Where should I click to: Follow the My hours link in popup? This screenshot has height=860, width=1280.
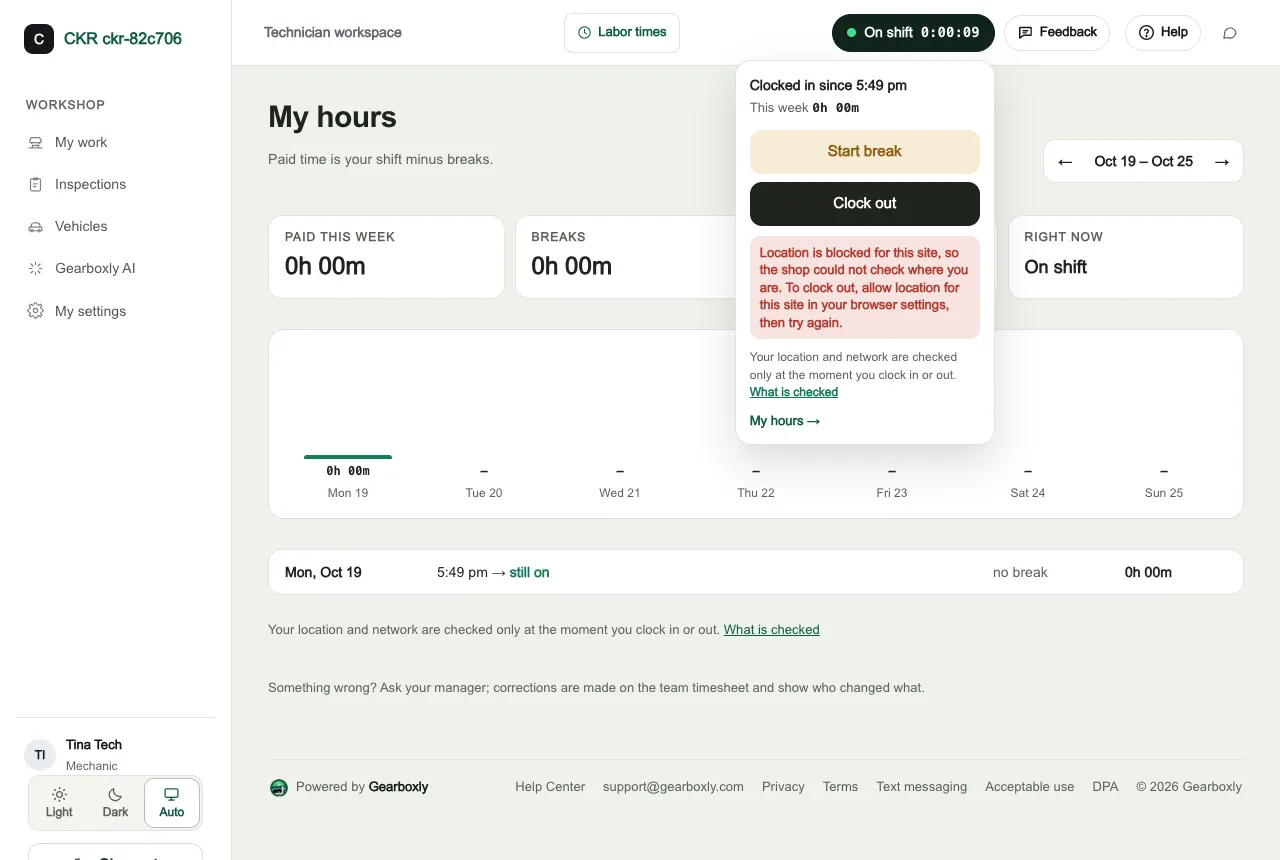pyautogui.click(x=785, y=421)
